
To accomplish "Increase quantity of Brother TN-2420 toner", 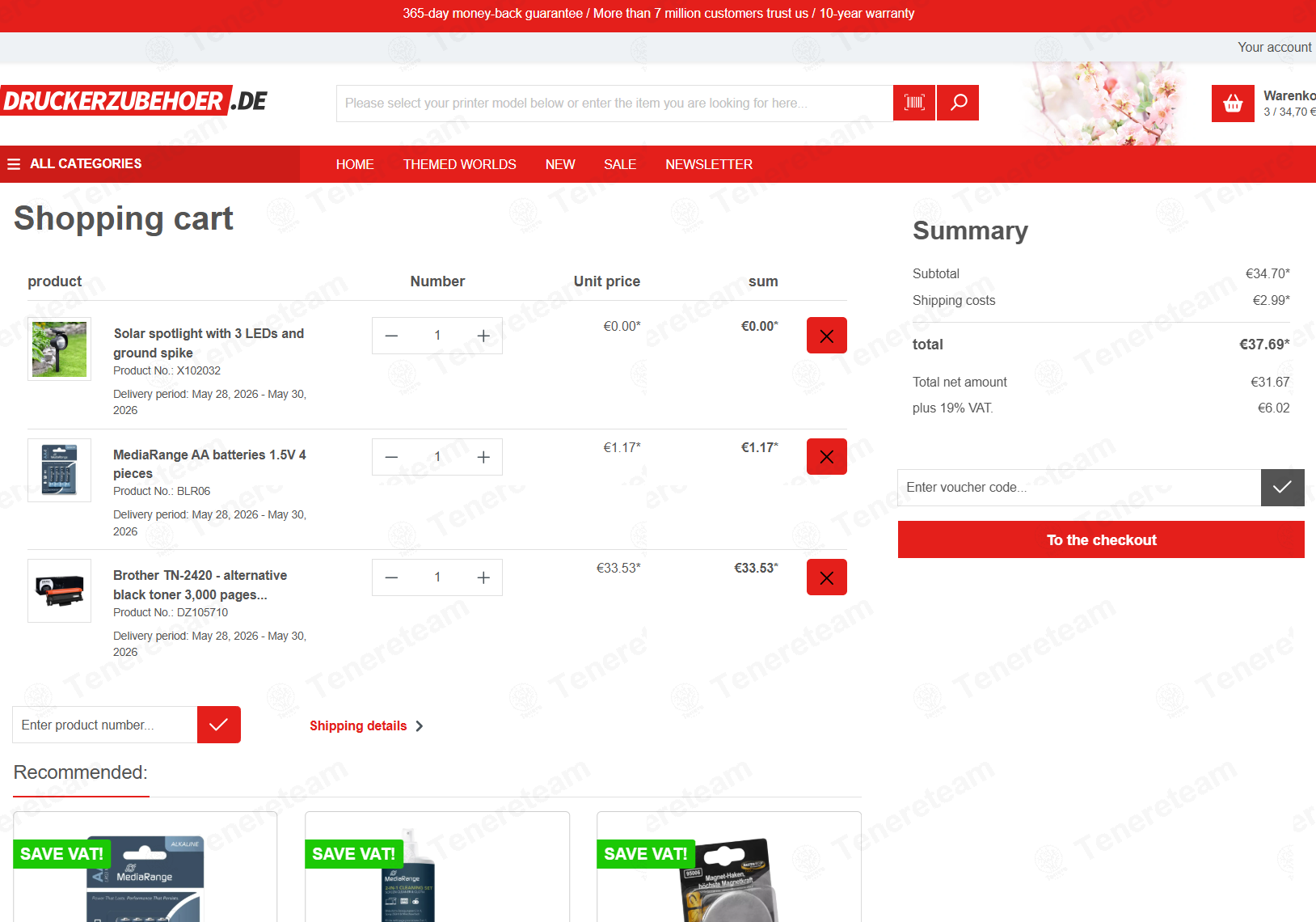I will [483, 577].
